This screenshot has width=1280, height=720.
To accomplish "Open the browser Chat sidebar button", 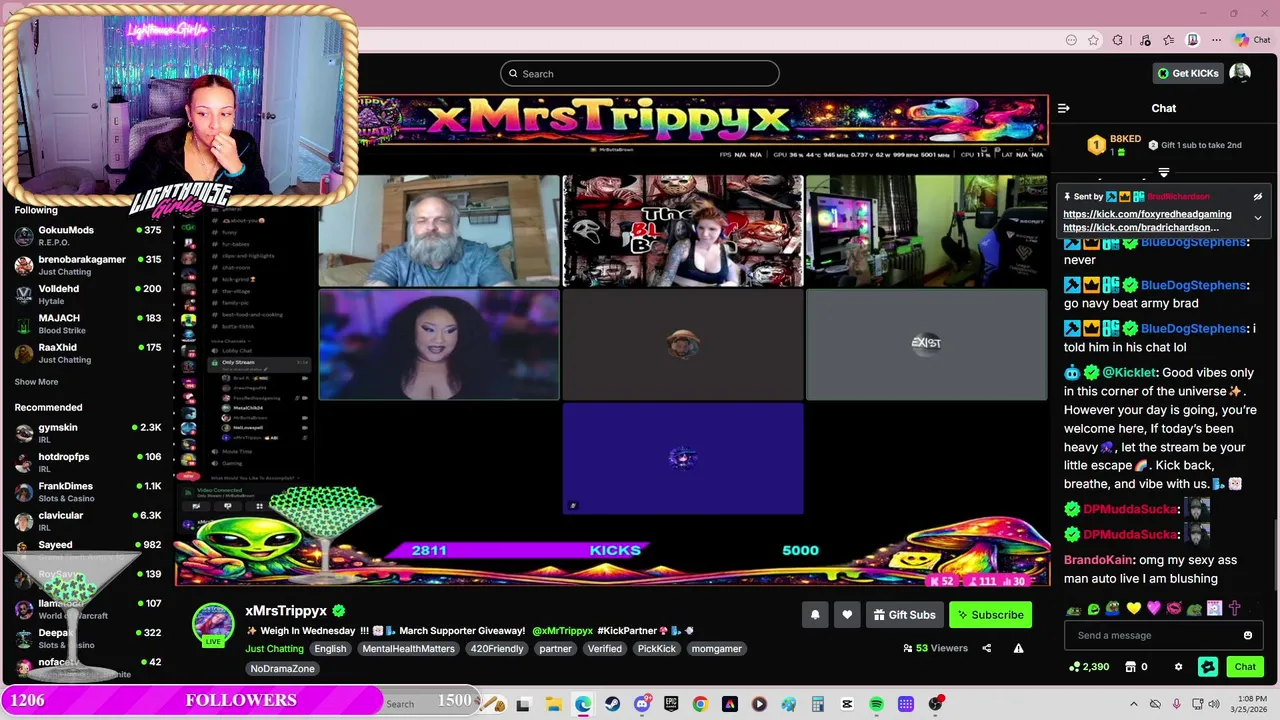I will [x=1252, y=40].
